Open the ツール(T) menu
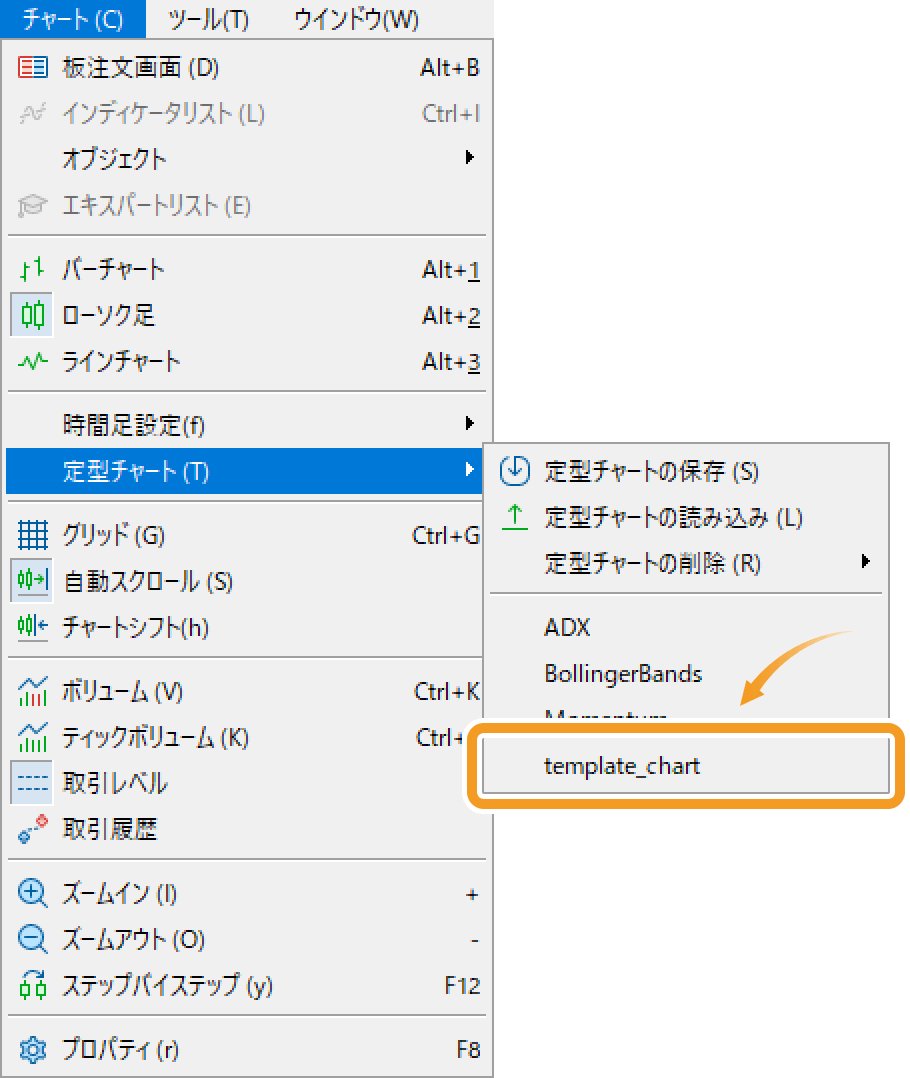Screen dimensions: 910x1078 coord(208,19)
